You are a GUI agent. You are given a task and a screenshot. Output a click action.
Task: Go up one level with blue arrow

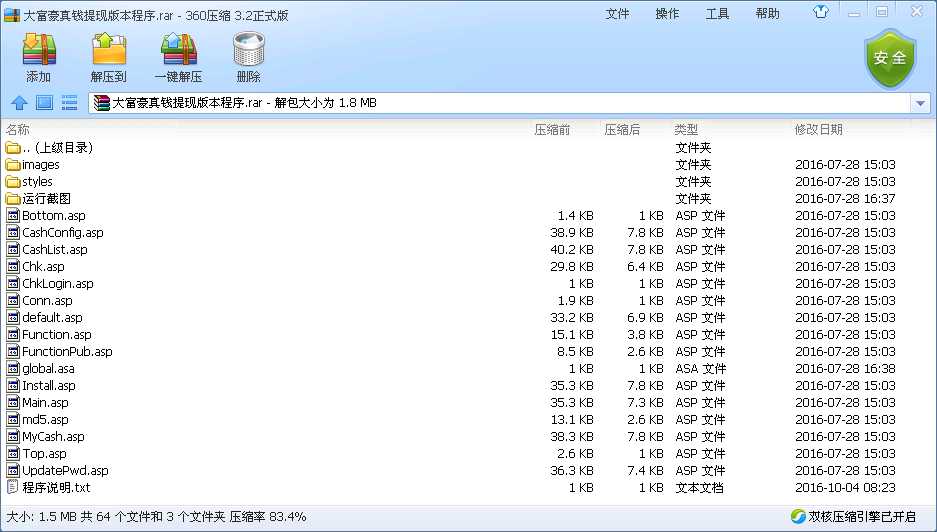coord(19,103)
